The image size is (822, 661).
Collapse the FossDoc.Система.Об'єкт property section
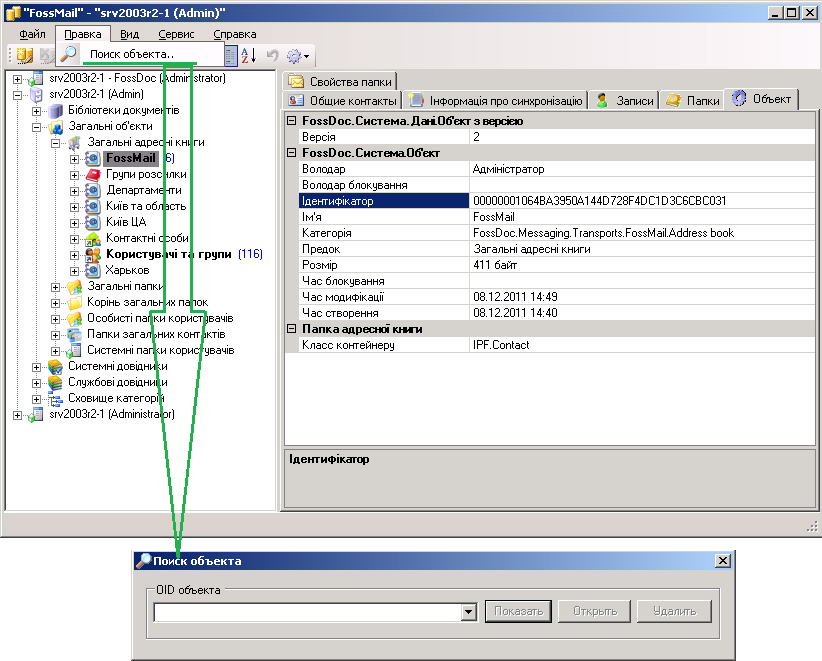point(293,153)
